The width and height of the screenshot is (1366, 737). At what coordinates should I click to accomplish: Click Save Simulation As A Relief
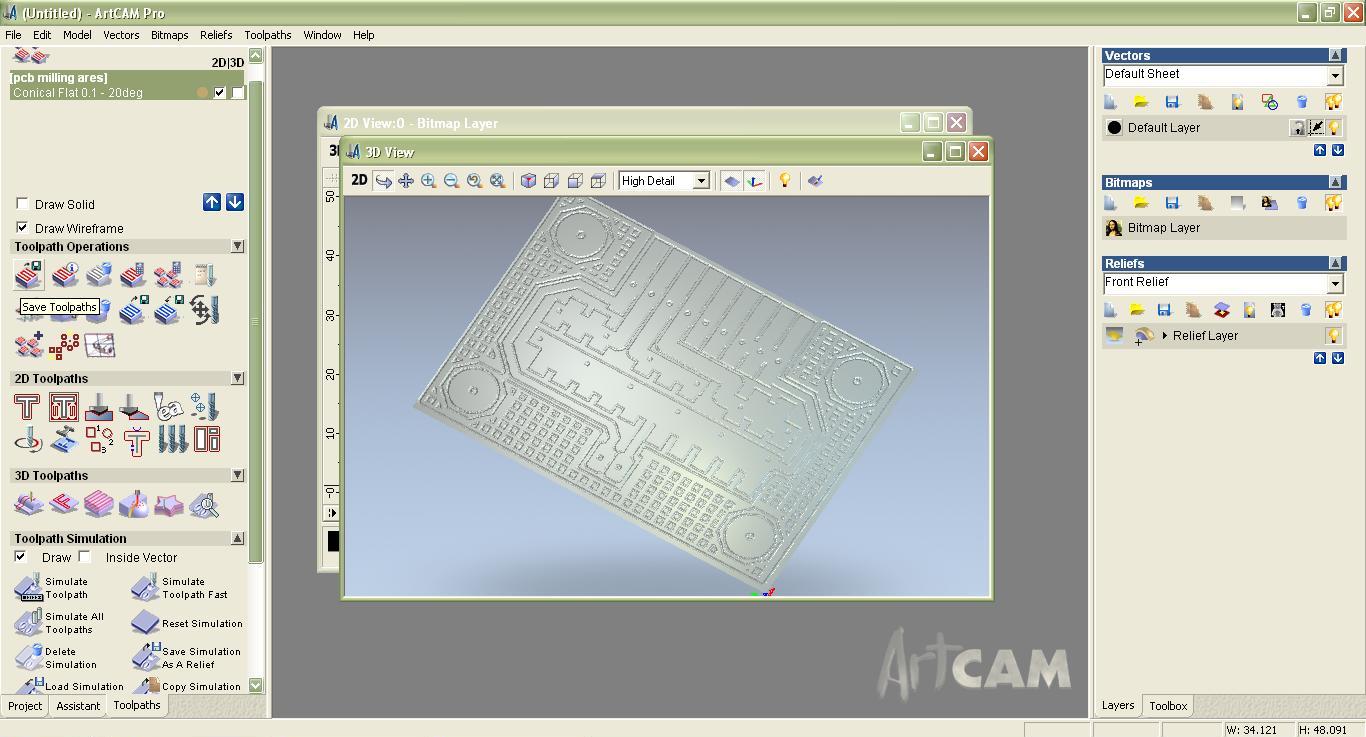pyautogui.click(x=187, y=657)
